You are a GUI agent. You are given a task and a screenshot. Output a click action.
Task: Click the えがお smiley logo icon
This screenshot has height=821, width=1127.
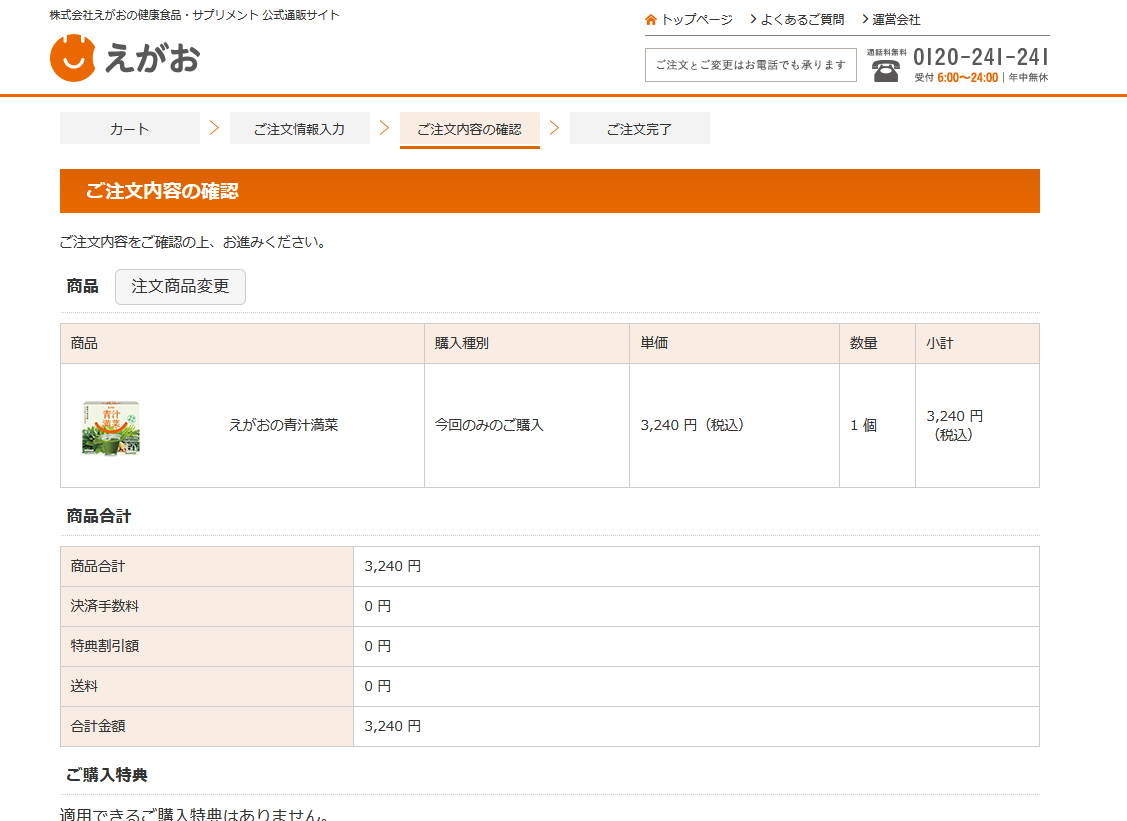(73, 58)
